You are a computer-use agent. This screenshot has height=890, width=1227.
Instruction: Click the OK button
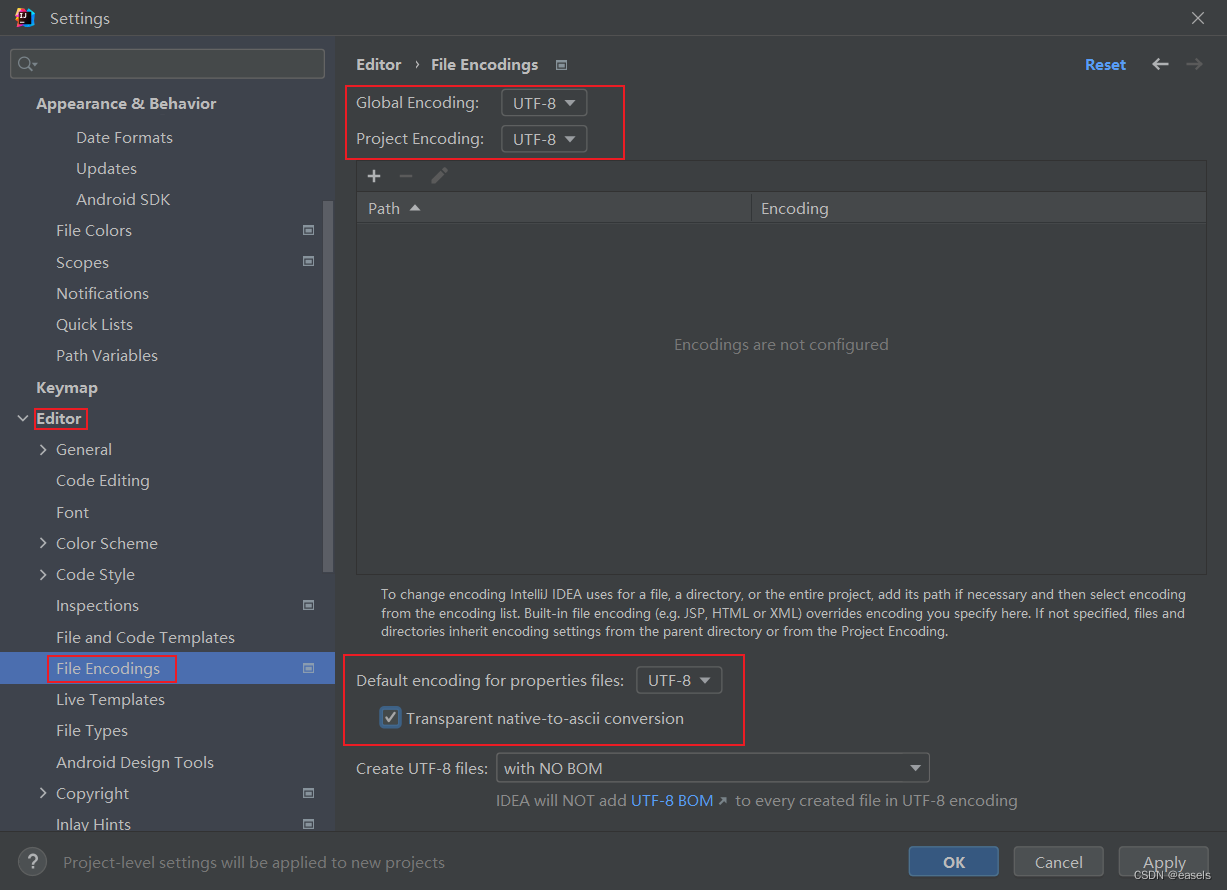coord(954,862)
